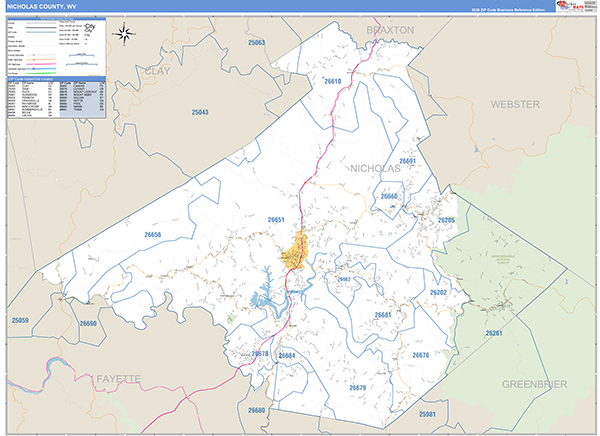This screenshot has height=436, width=600.
Task: Click the ZIP Code Index table header
Action: click(x=56, y=79)
